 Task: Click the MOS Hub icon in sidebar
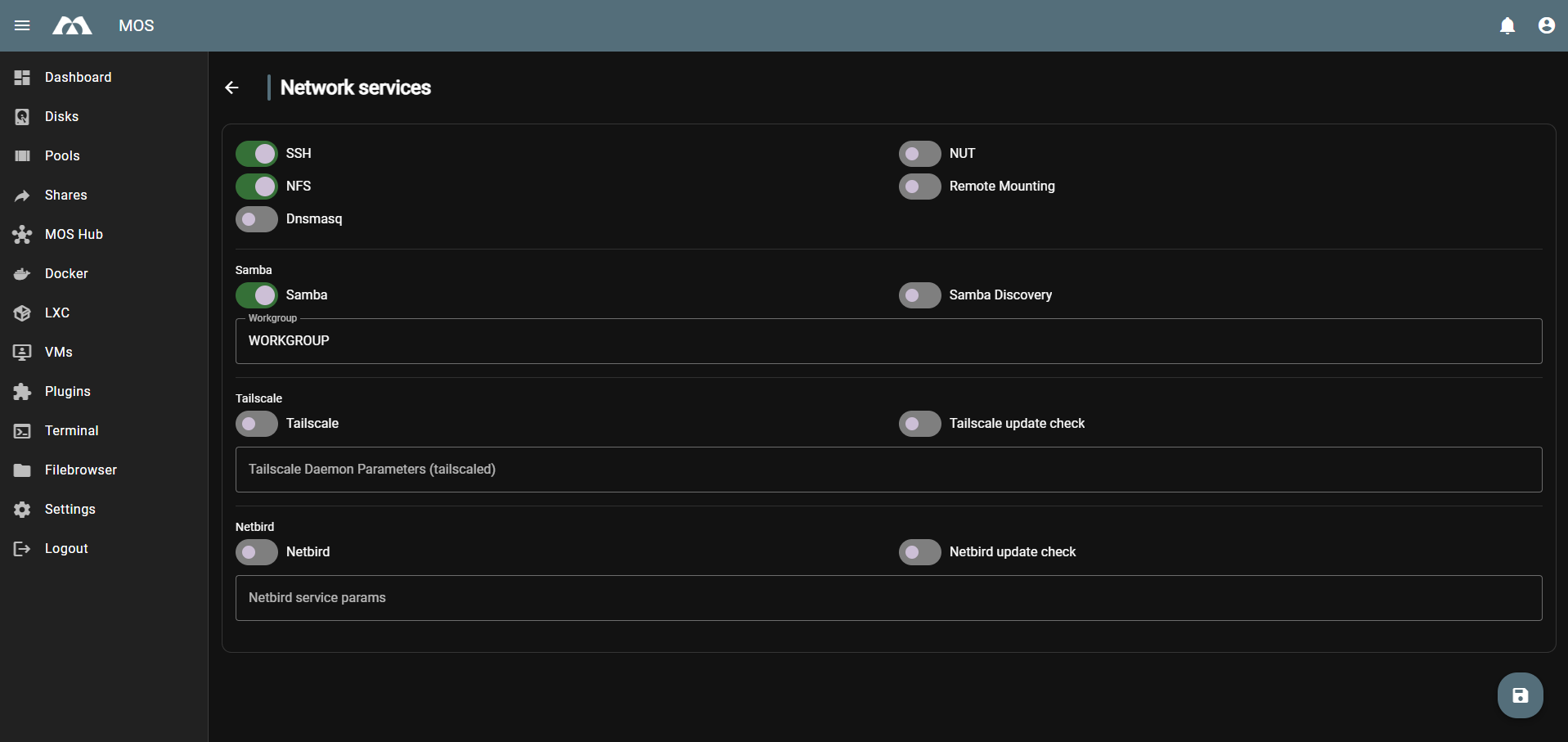click(22, 235)
